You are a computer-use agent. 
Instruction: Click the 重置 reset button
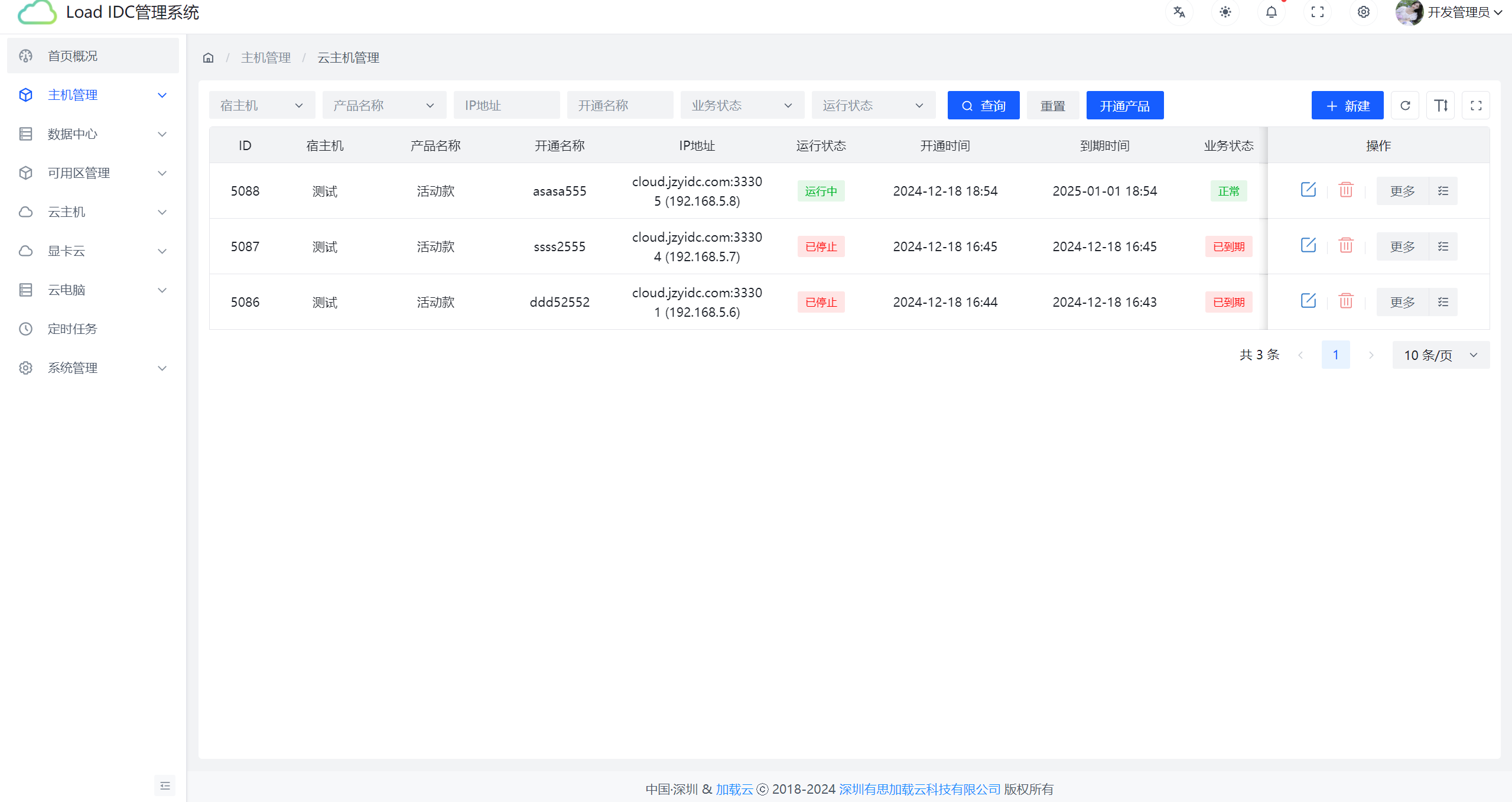1052,106
